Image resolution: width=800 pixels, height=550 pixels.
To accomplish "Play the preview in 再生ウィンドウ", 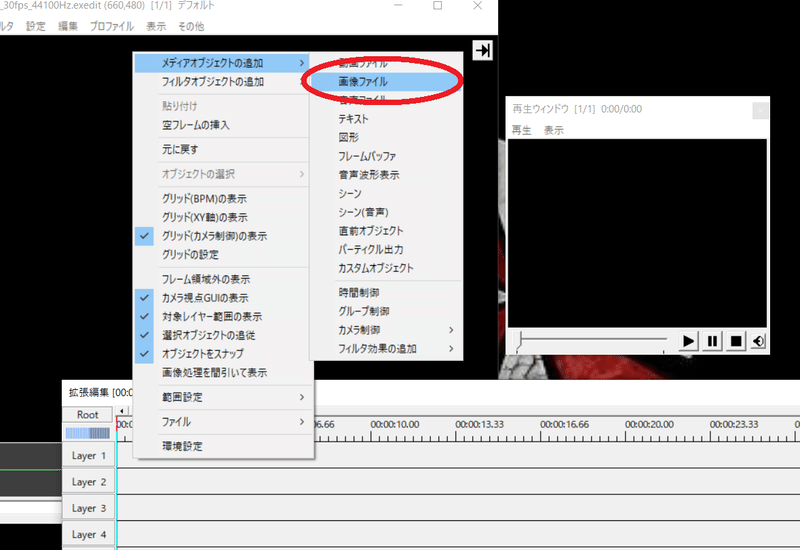I will tap(688, 341).
